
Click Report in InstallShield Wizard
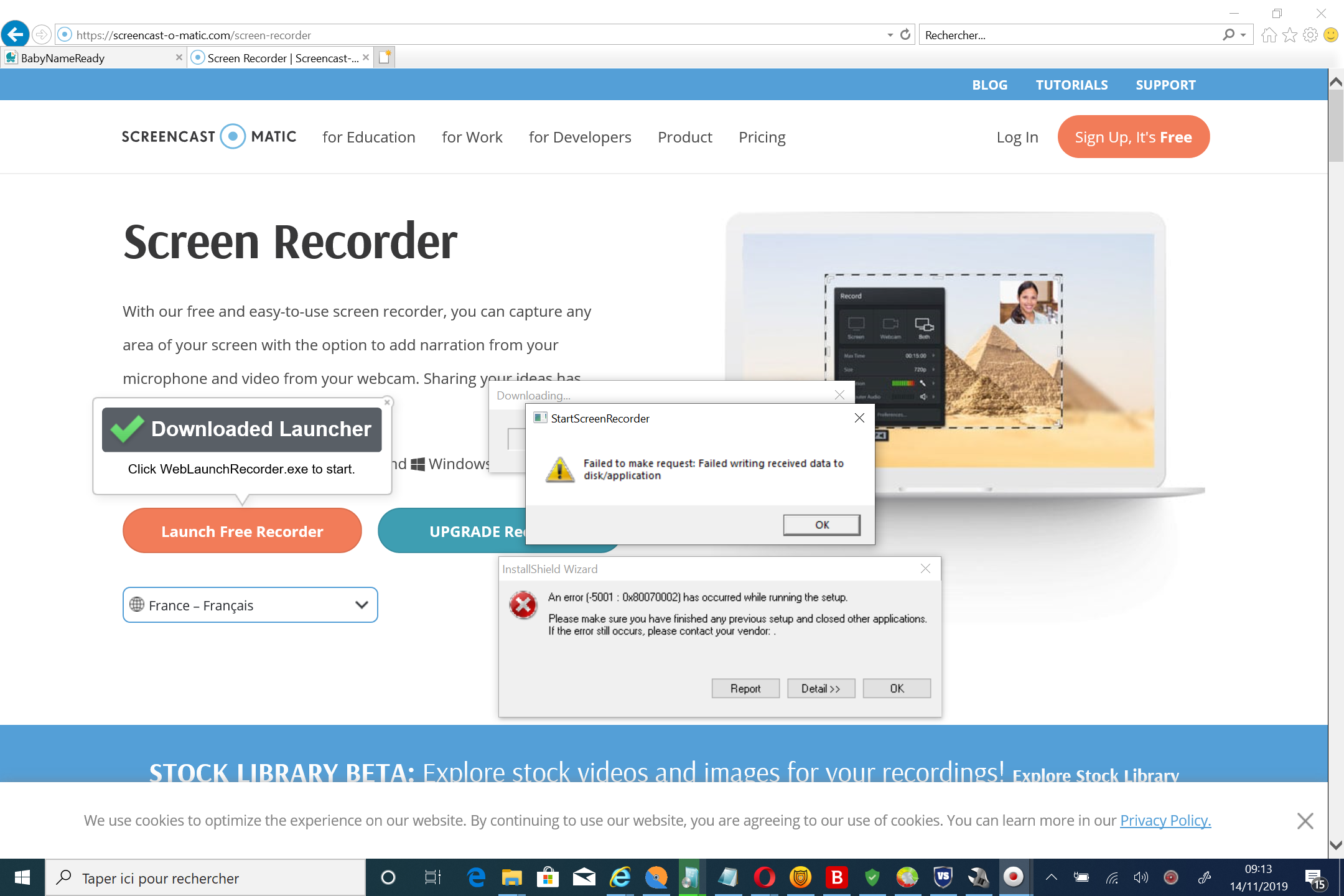[x=745, y=688]
